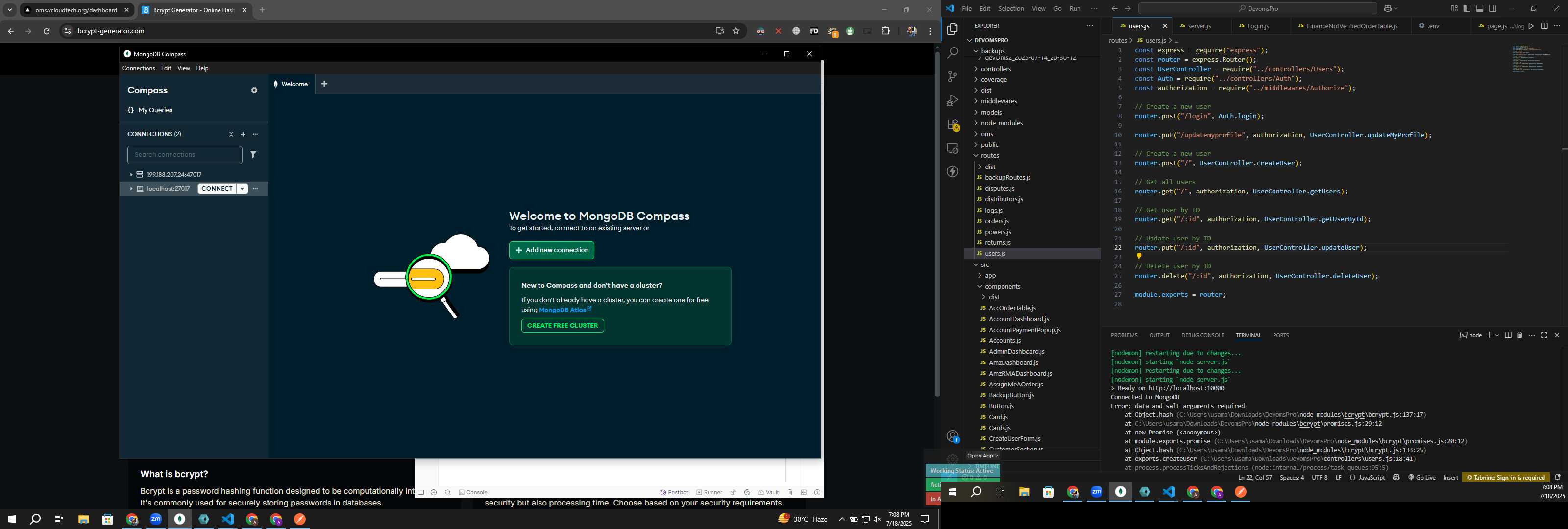Collapse all connections icon in Compass
This screenshot has height=529, width=1568.
pos(231,135)
